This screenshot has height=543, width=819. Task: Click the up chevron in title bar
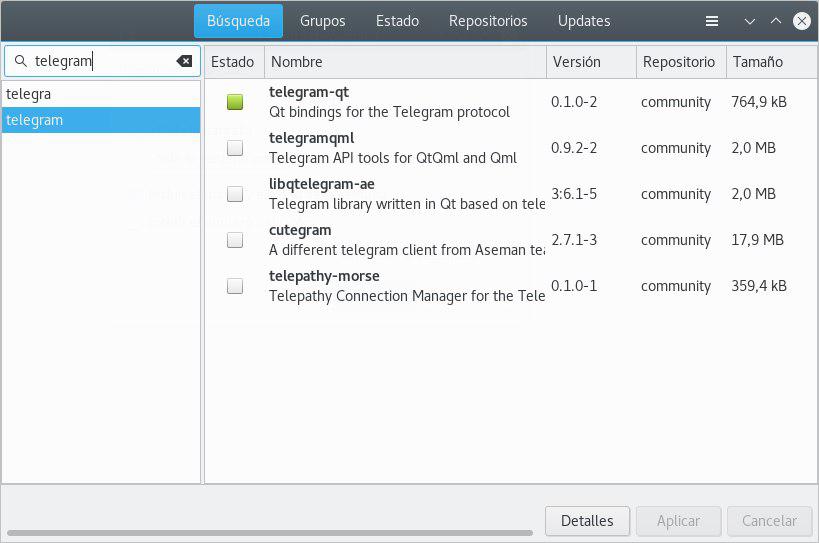(776, 21)
